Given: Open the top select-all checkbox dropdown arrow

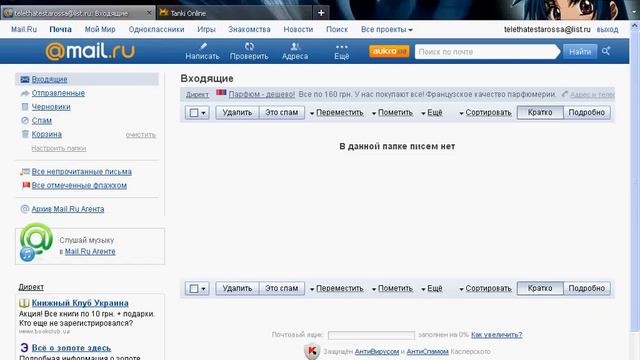Looking at the screenshot, I should (x=203, y=113).
